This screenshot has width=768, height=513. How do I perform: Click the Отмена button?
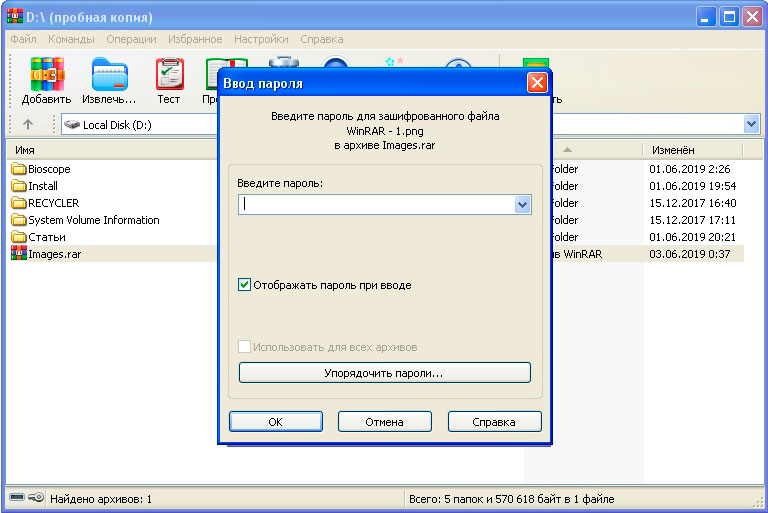pos(384,421)
